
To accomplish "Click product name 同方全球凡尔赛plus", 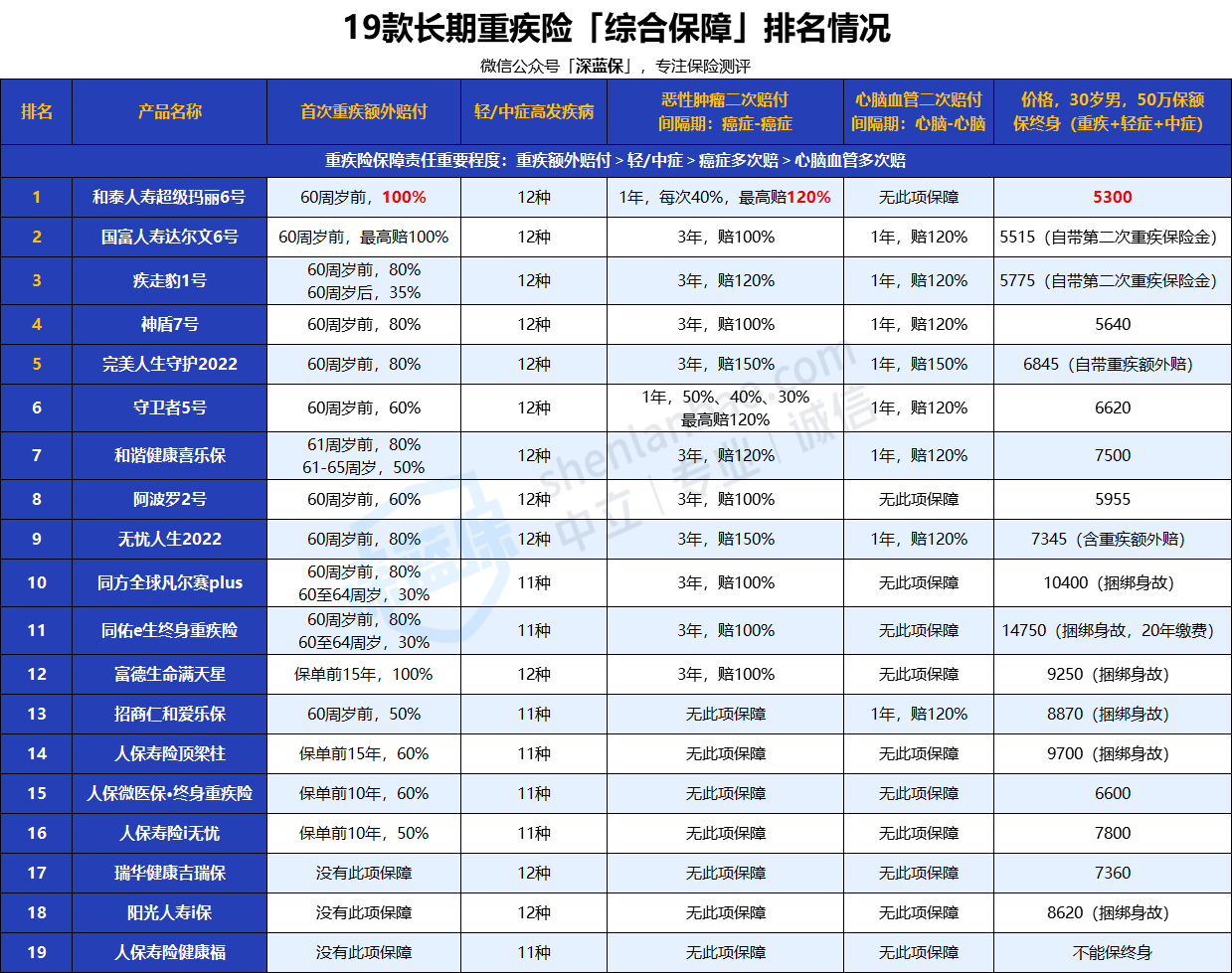I will (170, 582).
